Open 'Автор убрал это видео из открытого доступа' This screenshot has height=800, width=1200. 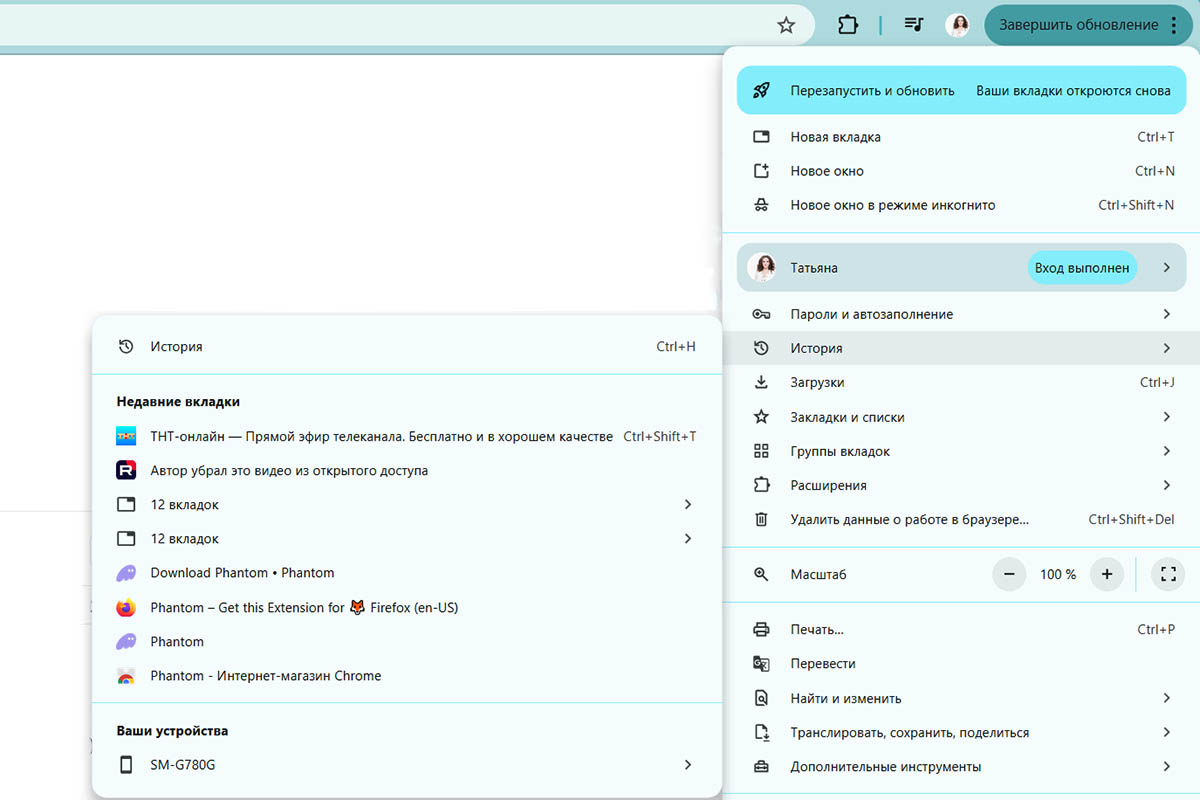click(x=406, y=470)
